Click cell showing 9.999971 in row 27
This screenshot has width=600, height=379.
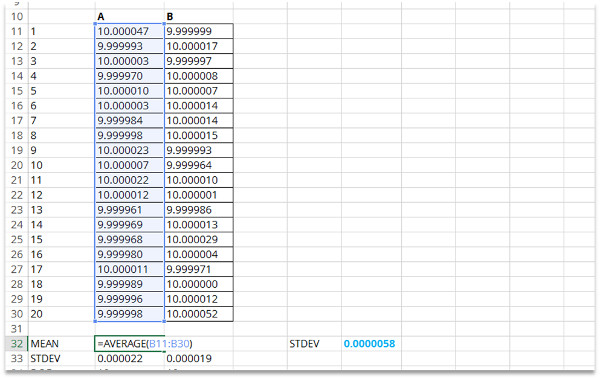coord(199,270)
